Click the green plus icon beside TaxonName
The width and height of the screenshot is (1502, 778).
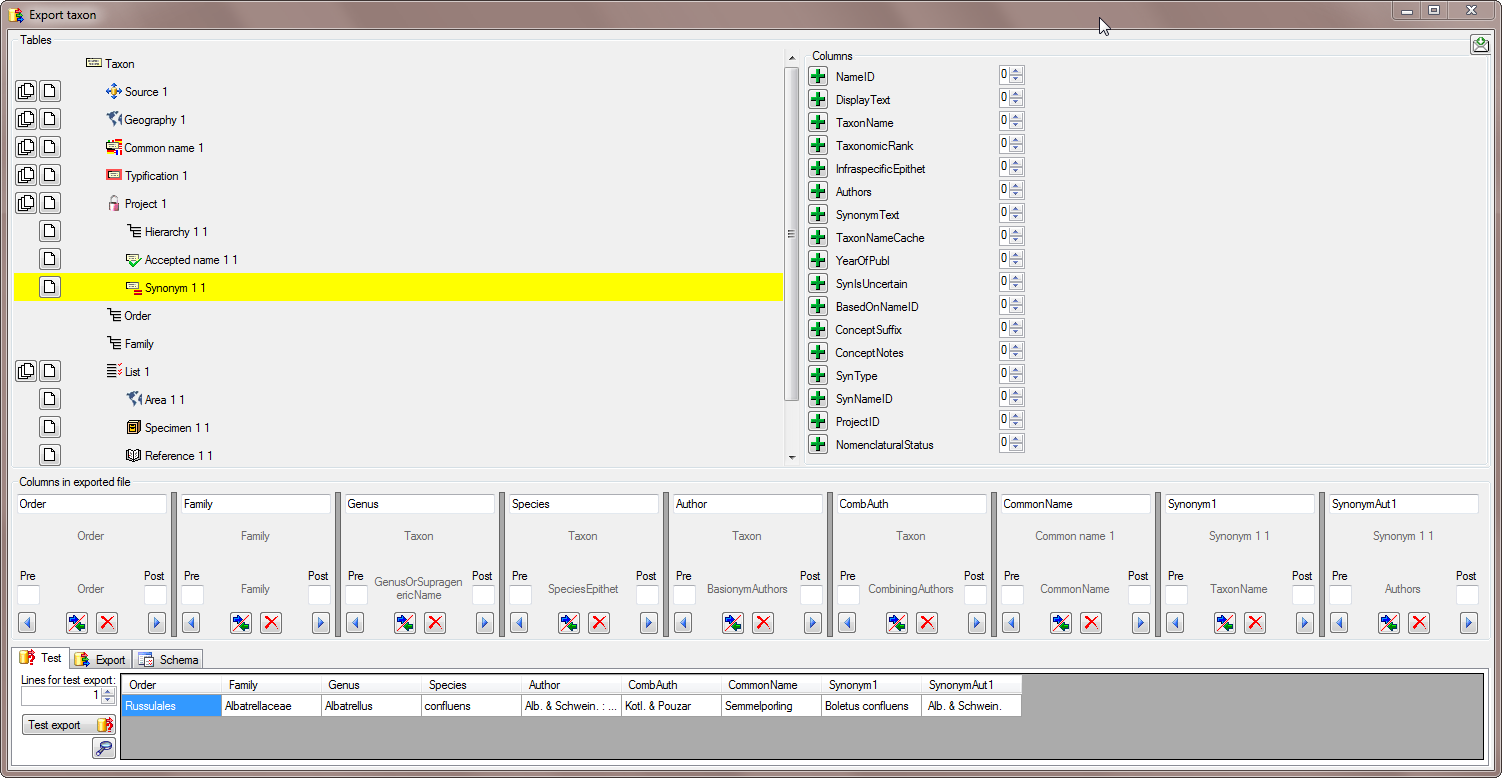(x=818, y=123)
